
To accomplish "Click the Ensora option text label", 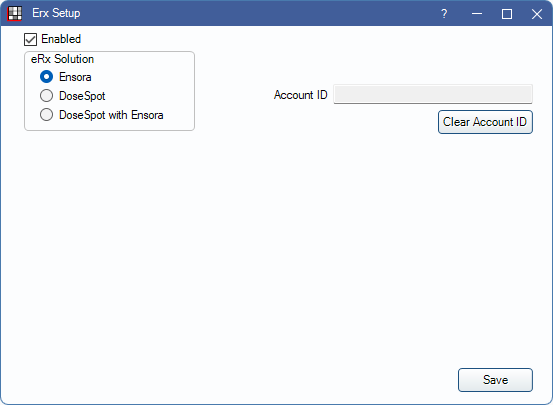I will (75, 77).
